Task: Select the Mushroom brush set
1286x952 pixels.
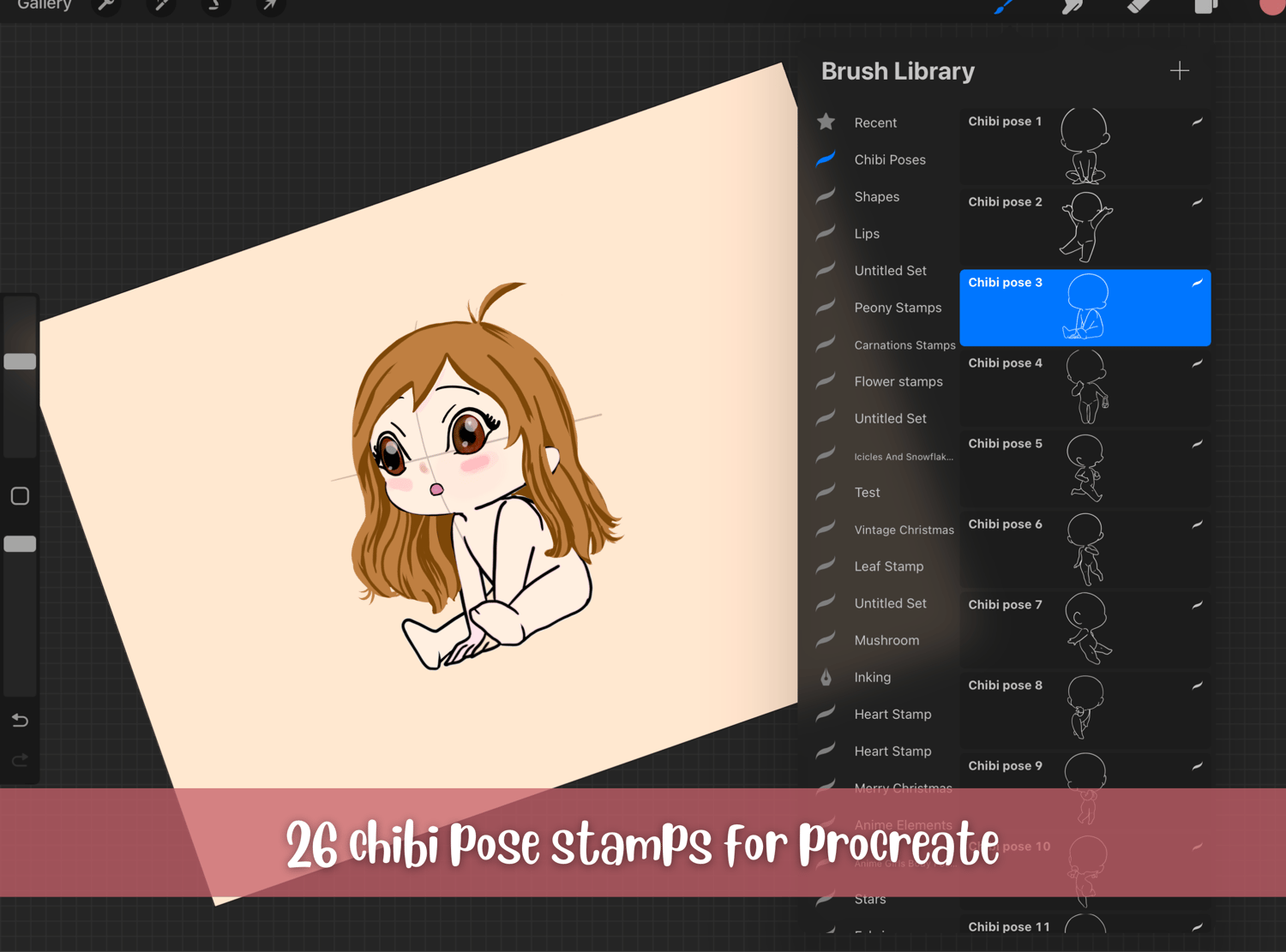Action: pyautogui.click(x=886, y=640)
